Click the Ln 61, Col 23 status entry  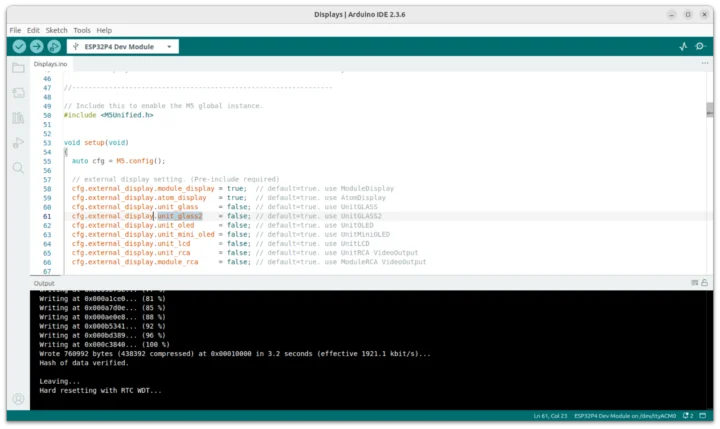click(x=550, y=416)
